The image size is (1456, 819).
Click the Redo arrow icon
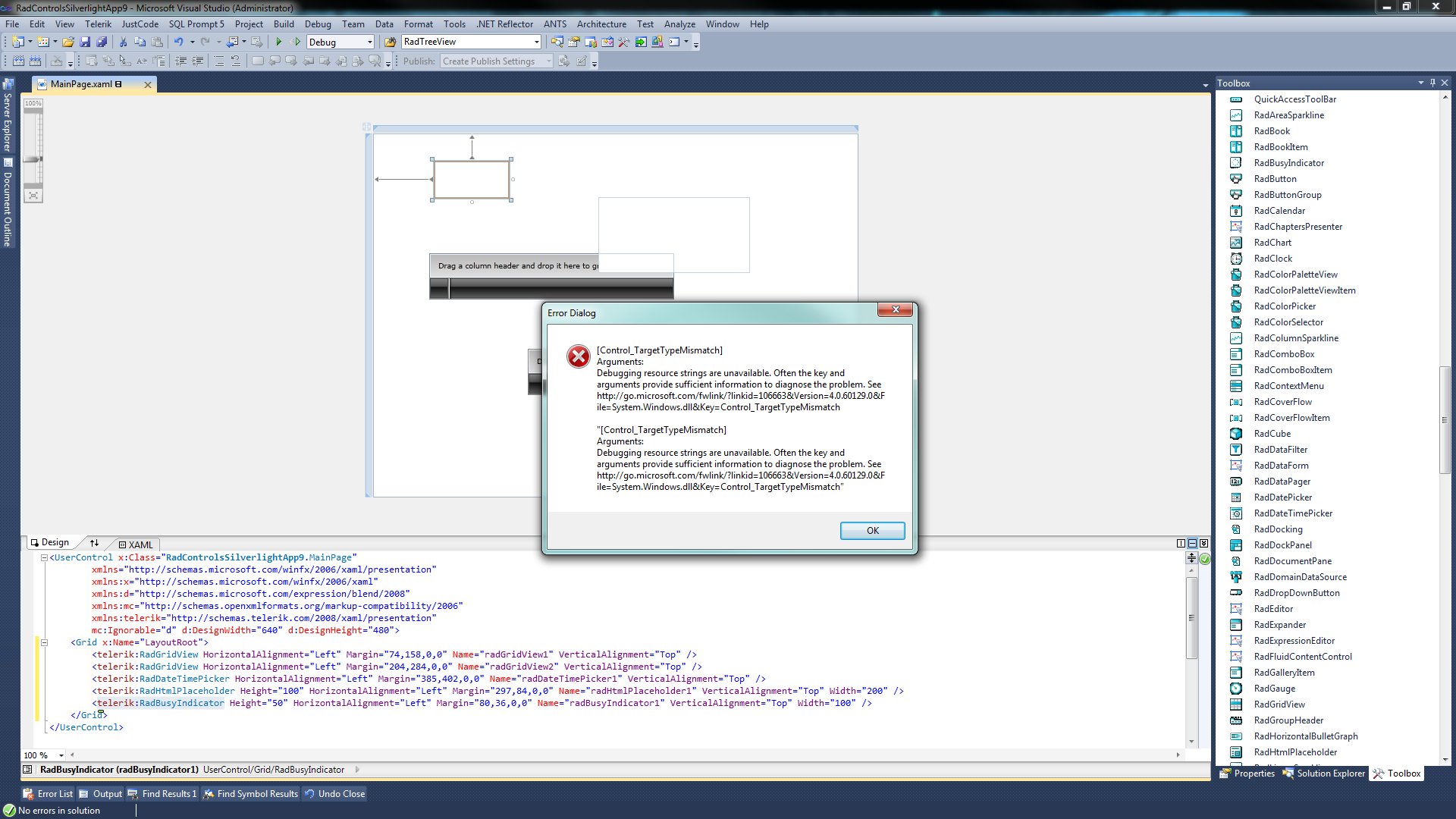click(205, 42)
